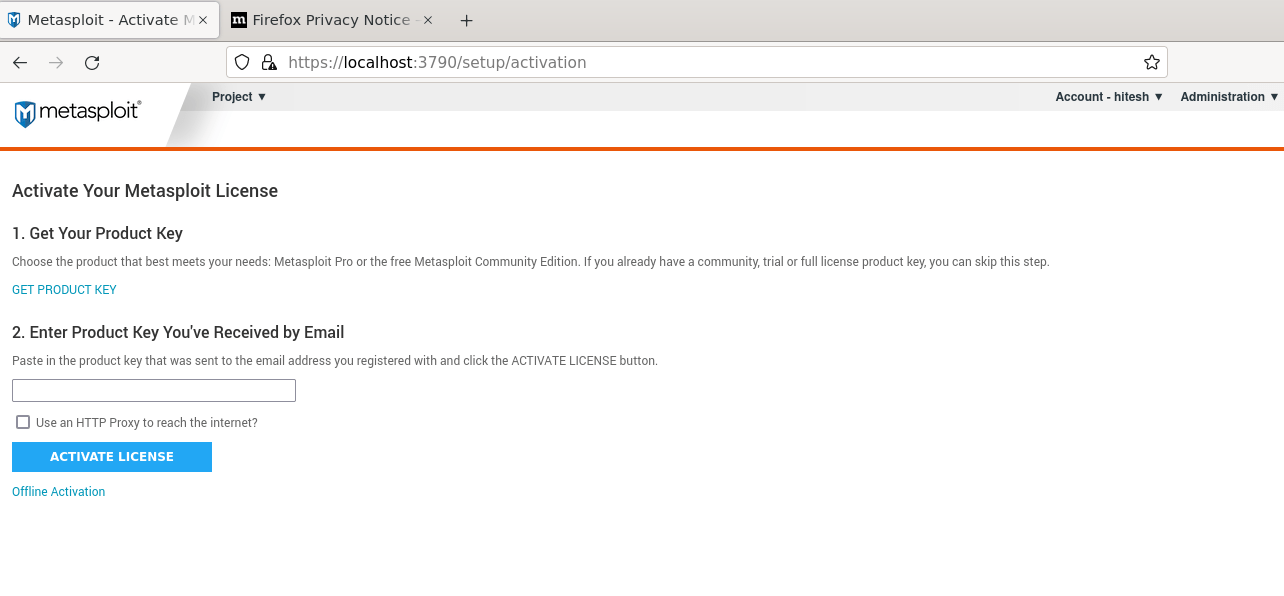Click the browser forward arrow

point(56,62)
